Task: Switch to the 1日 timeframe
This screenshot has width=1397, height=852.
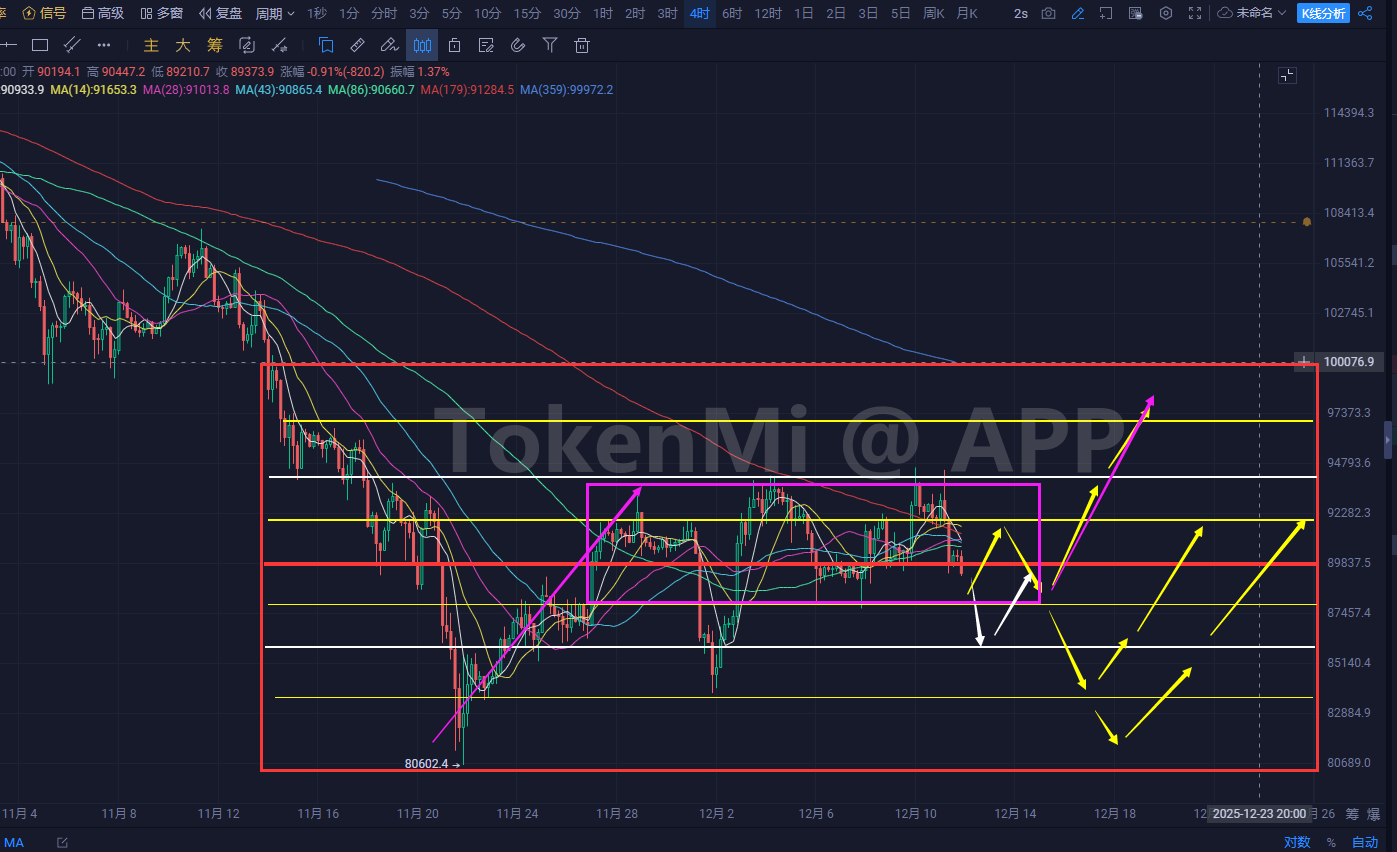Action: 803,13
